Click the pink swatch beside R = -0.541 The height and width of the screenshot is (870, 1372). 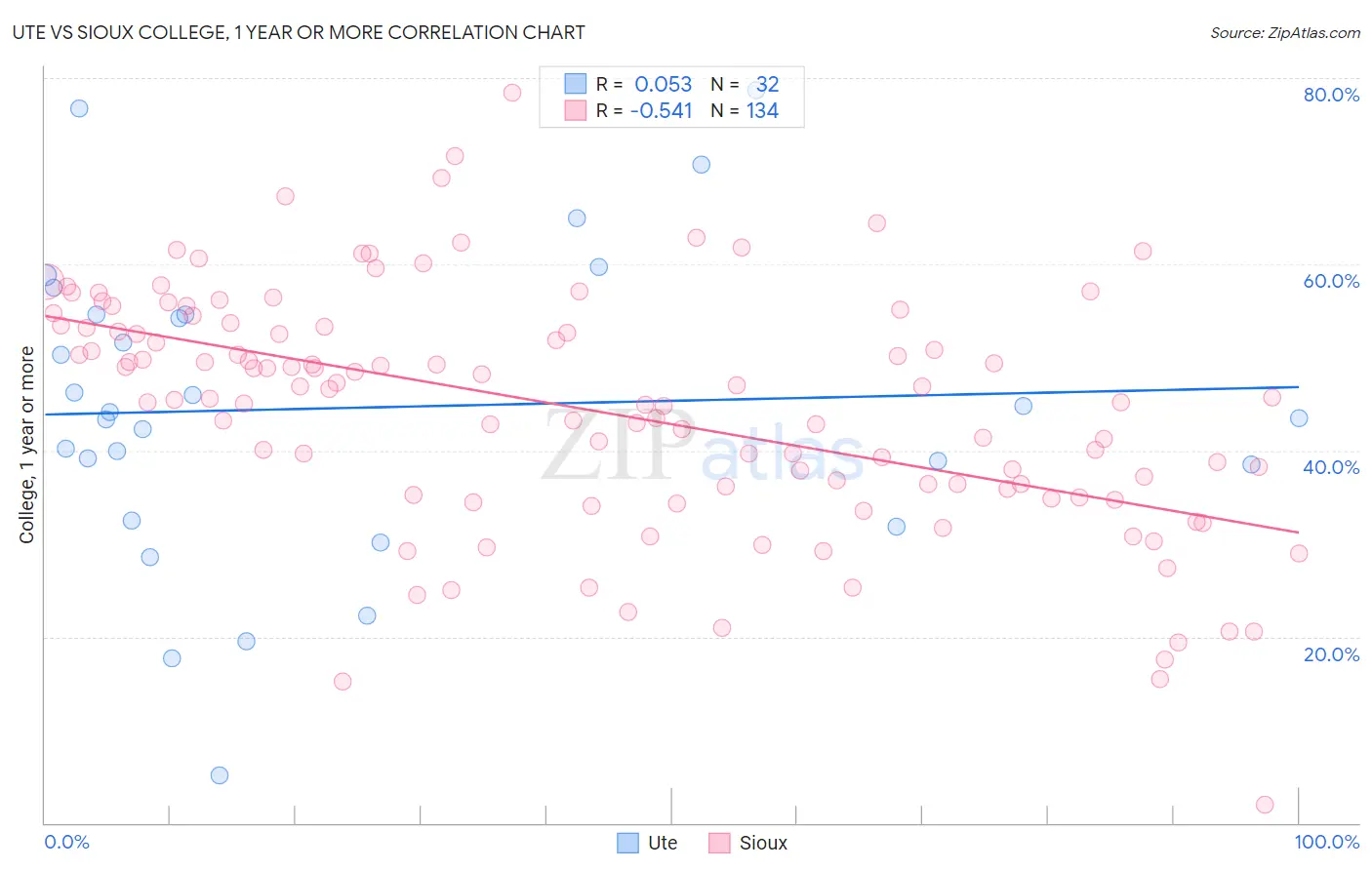[576, 110]
